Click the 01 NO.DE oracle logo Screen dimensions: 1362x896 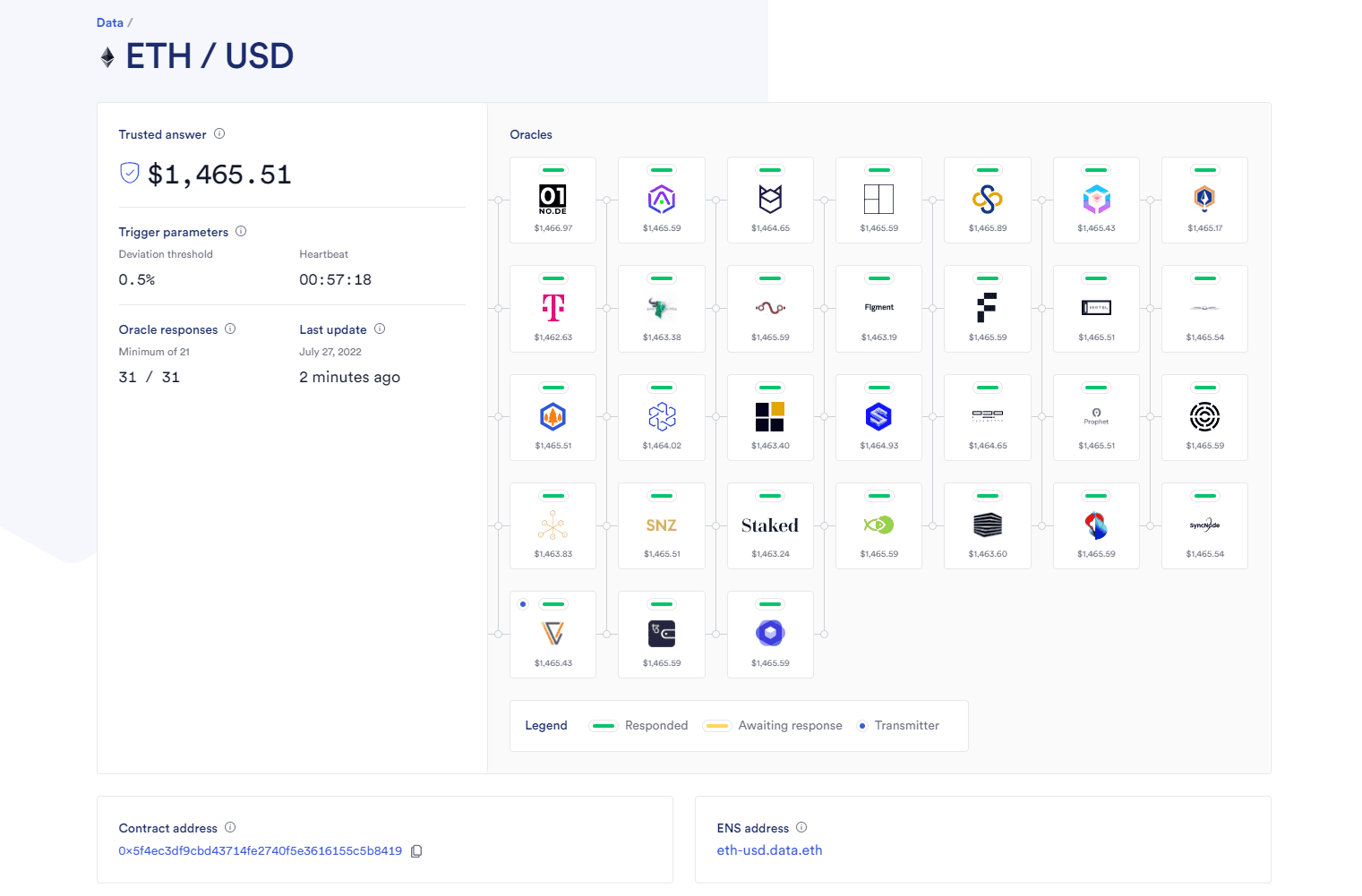(553, 199)
